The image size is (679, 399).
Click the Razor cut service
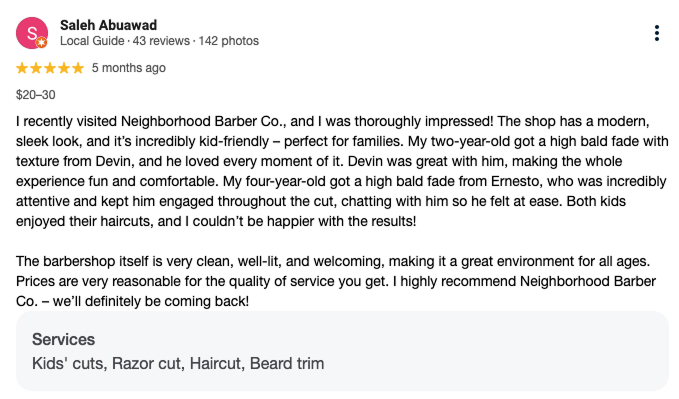coord(146,363)
